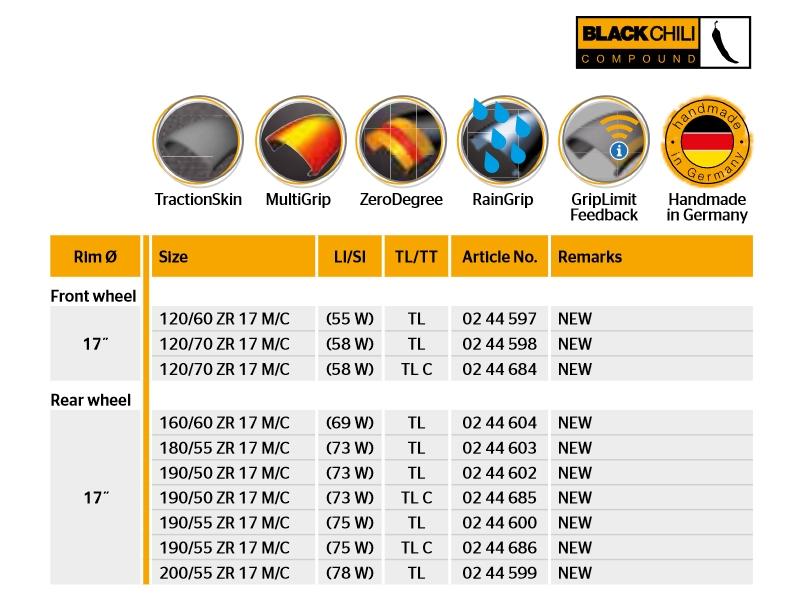
Task: Click the Rear wheel section label
Action: [91, 400]
